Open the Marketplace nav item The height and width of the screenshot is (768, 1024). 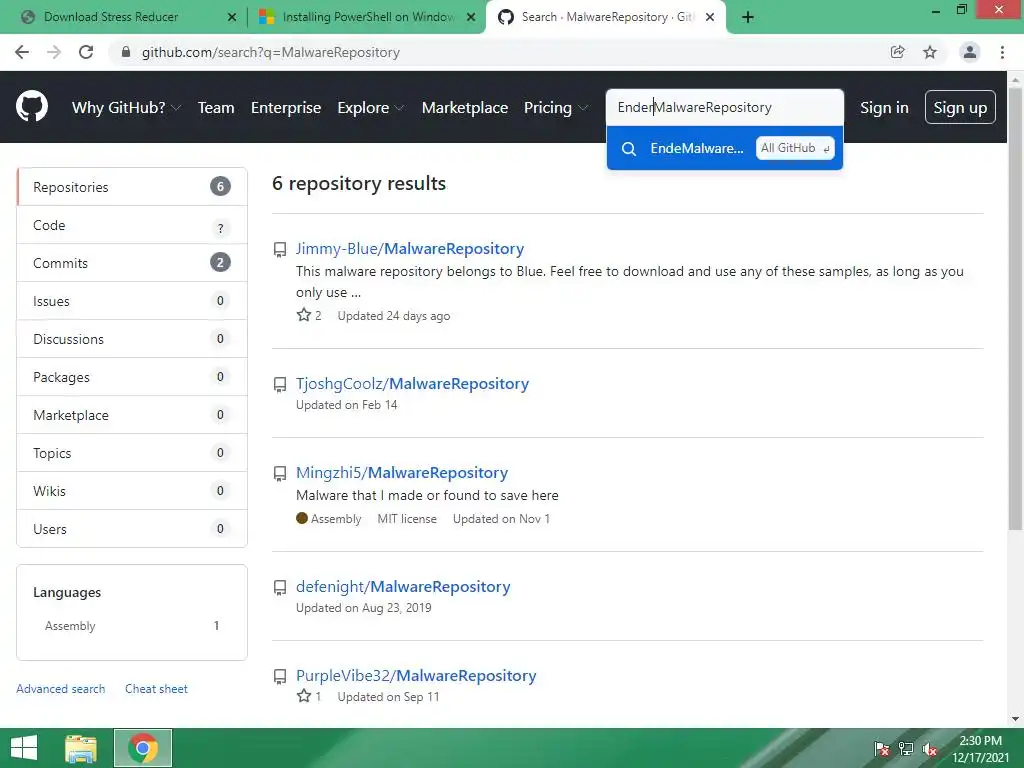coord(465,107)
